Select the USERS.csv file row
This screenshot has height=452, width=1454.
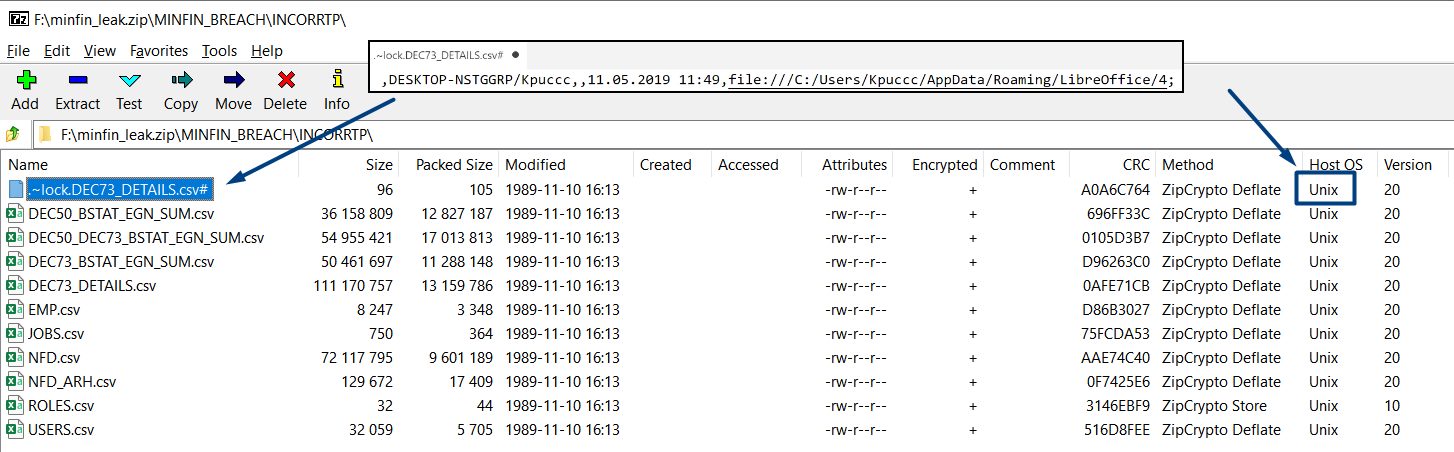click(x=61, y=430)
